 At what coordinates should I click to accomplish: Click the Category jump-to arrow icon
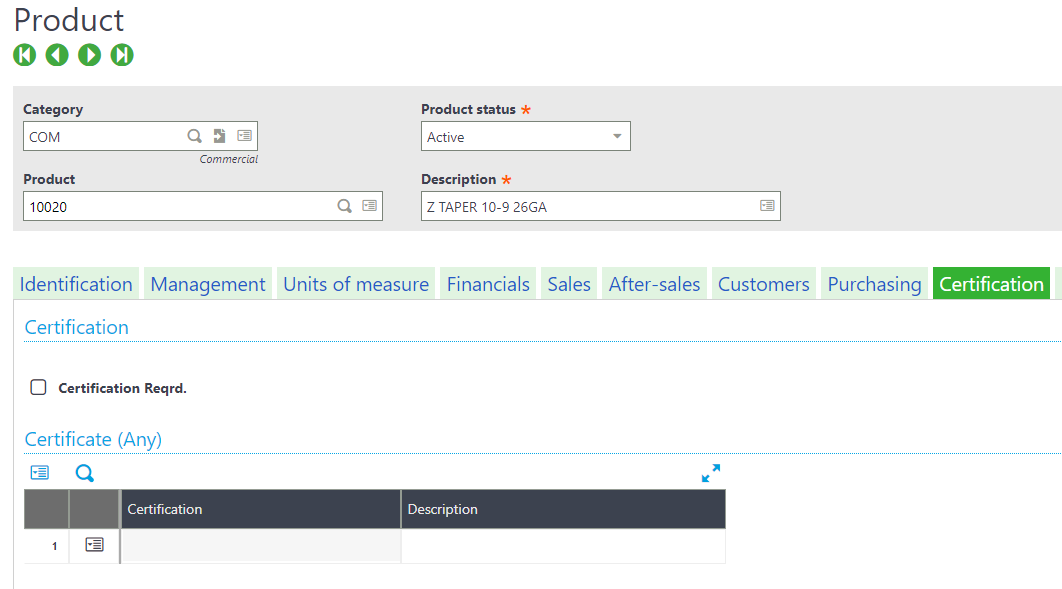click(220, 136)
